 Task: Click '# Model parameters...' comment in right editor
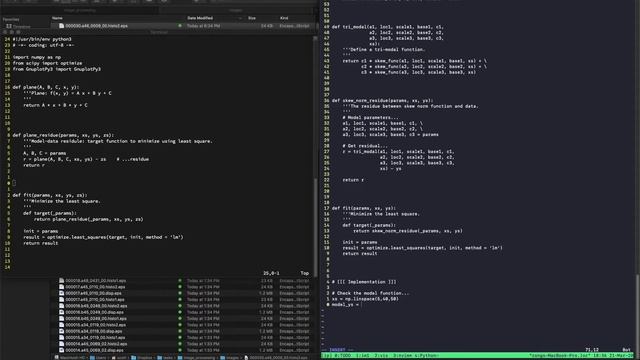point(370,118)
